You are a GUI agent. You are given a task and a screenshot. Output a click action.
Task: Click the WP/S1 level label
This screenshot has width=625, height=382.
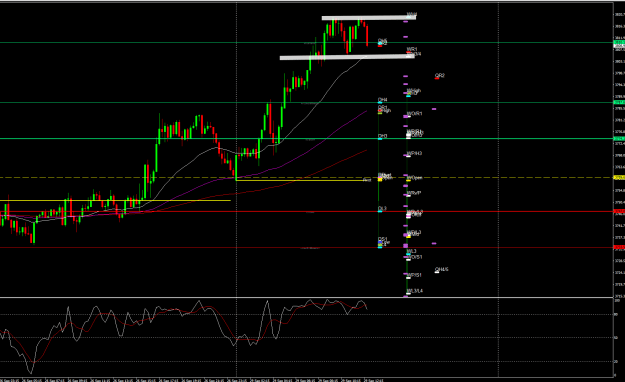click(x=415, y=275)
